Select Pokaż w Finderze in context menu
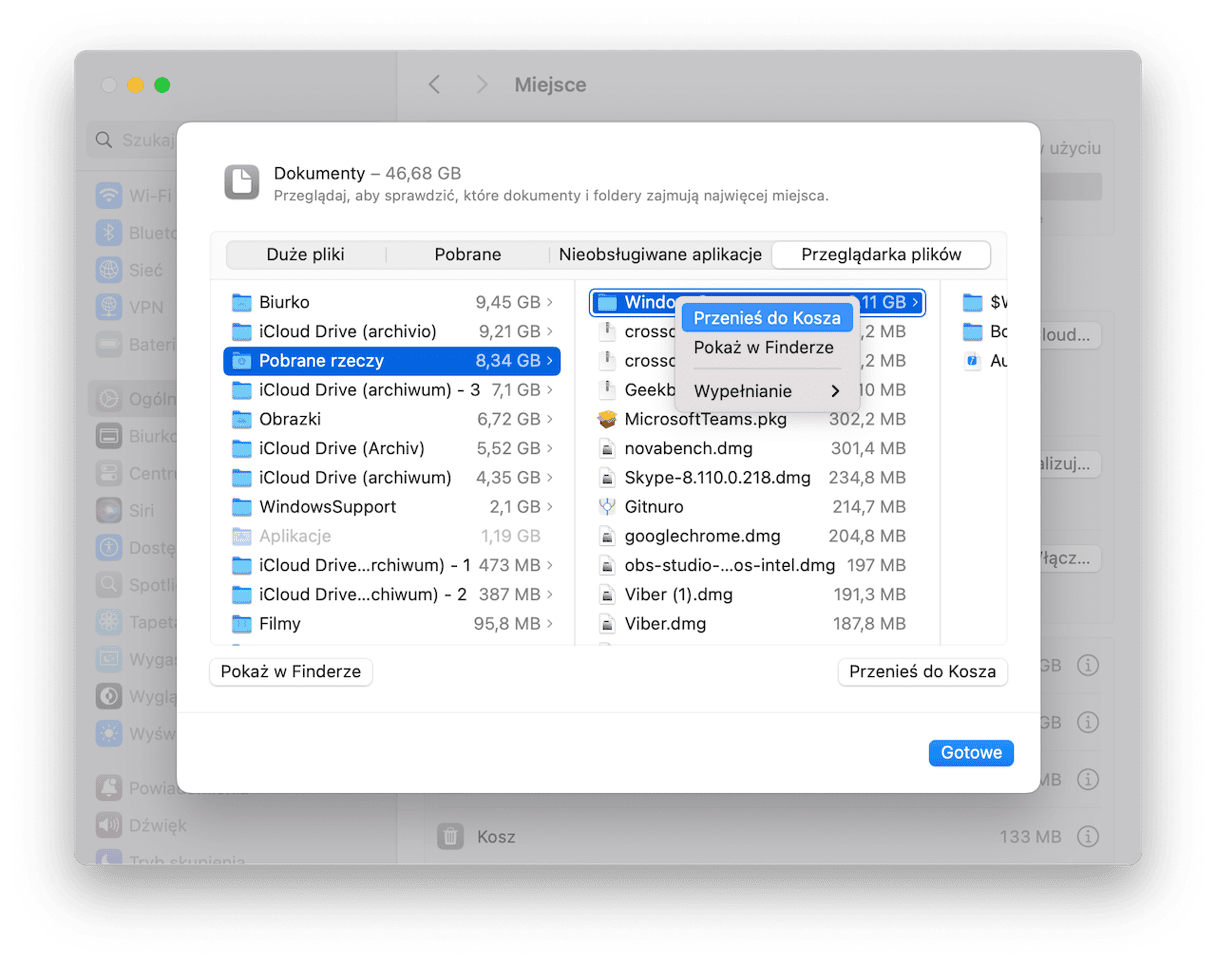This screenshot has height=963, width=1216. pos(763,347)
